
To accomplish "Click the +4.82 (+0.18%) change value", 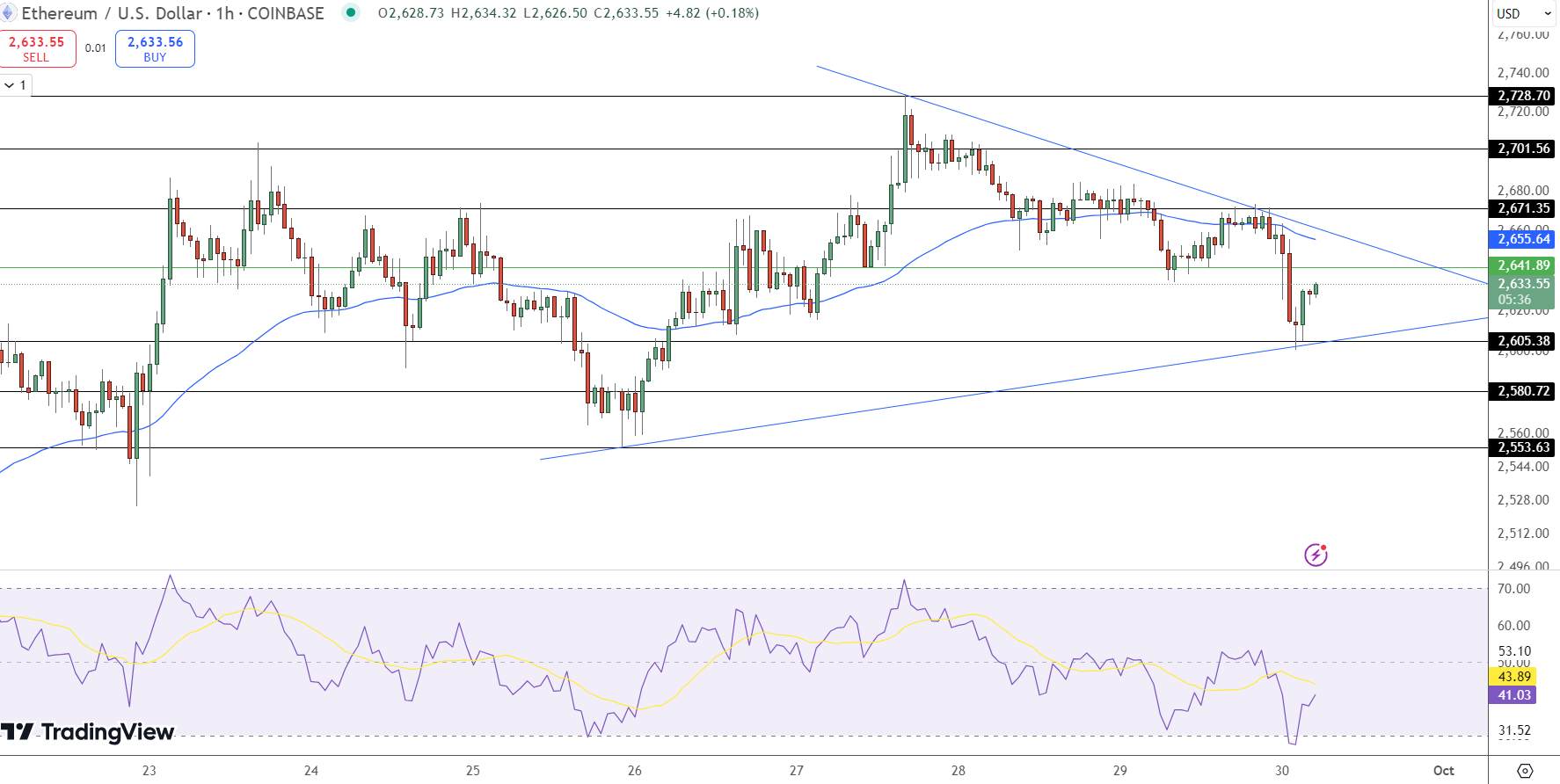I will [x=711, y=13].
